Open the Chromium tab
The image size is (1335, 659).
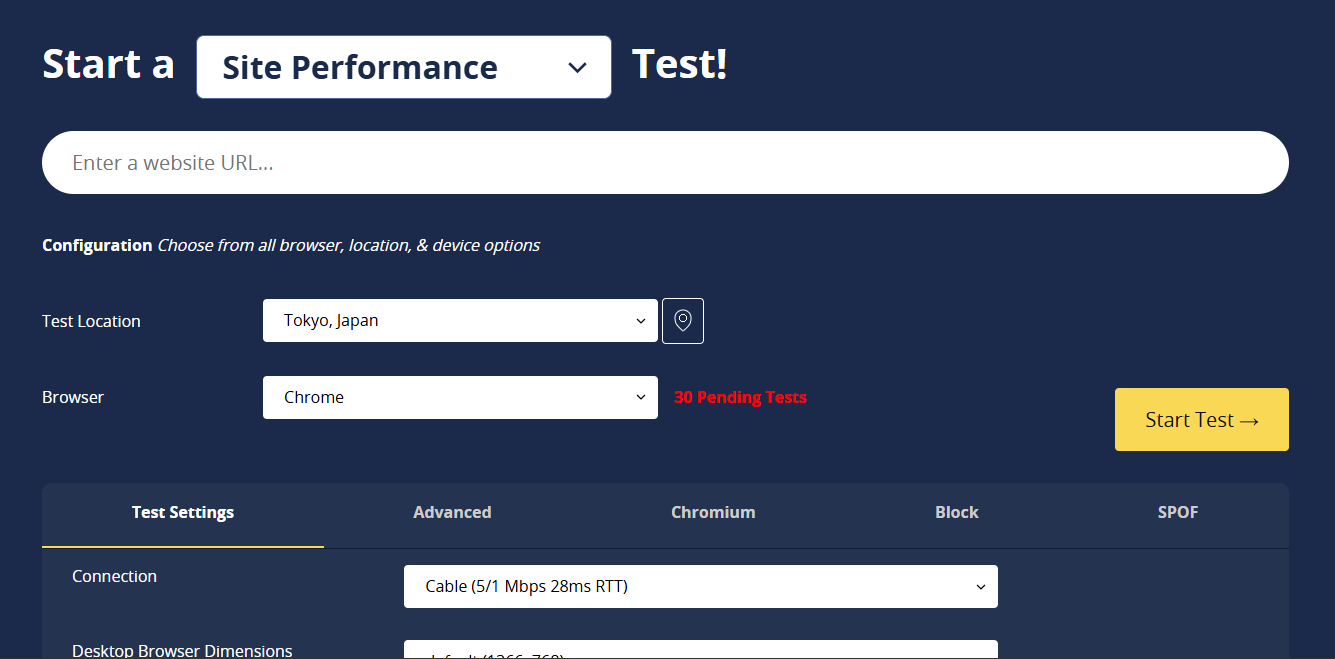coord(713,513)
